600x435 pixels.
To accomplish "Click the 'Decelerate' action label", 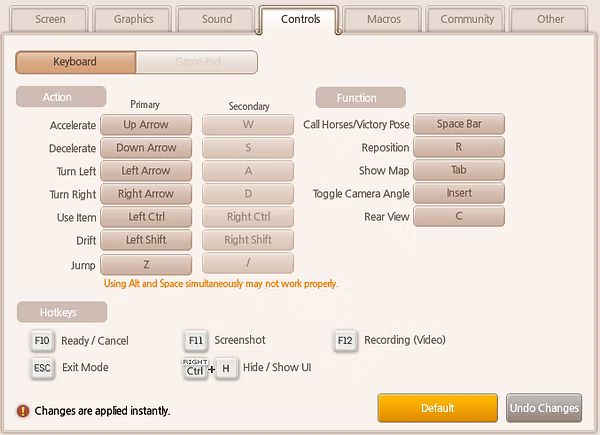I will pos(72,148).
